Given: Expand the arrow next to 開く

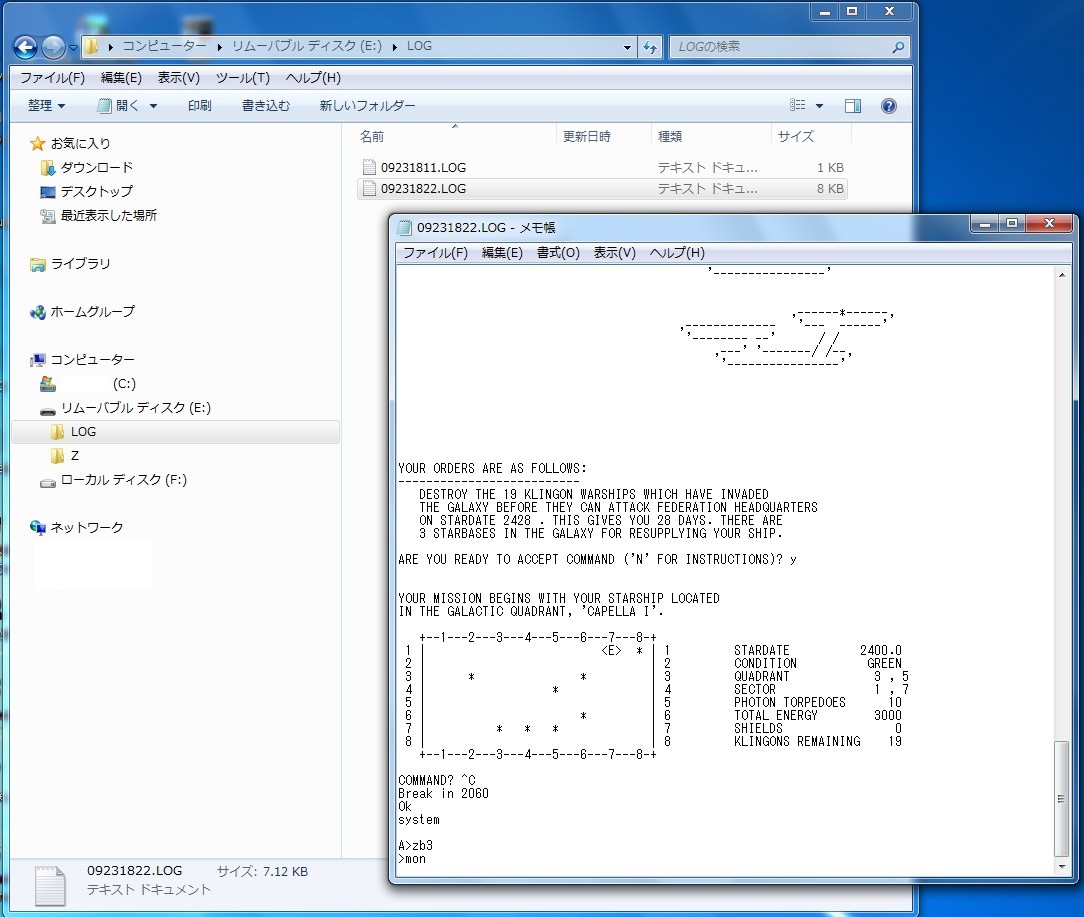Looking at the screenshot, I should click(x=153, y=106).
